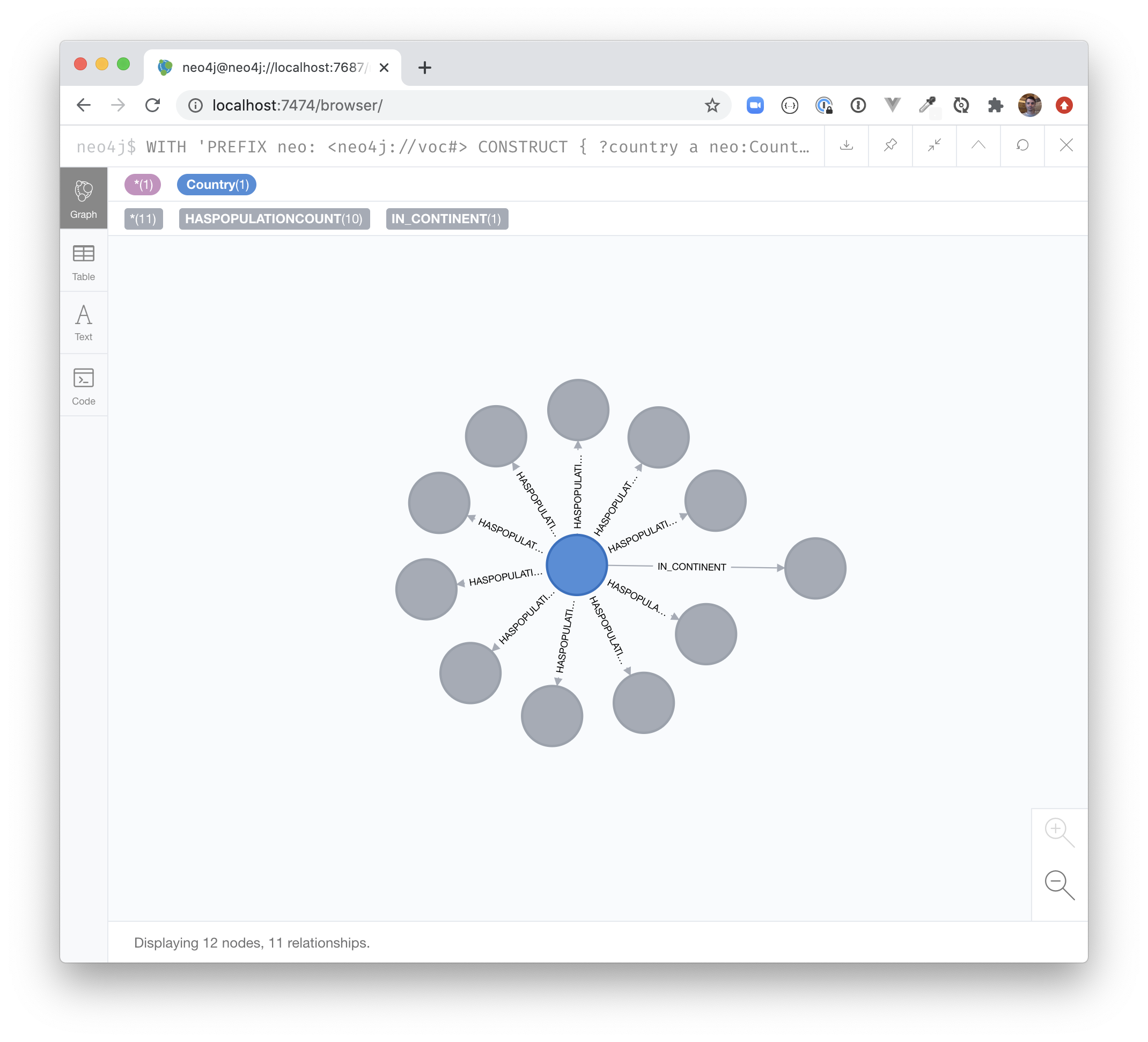Click the zoom in button on canvas
Screen dimensions: 1148x1042
[x=1056, y=830]
